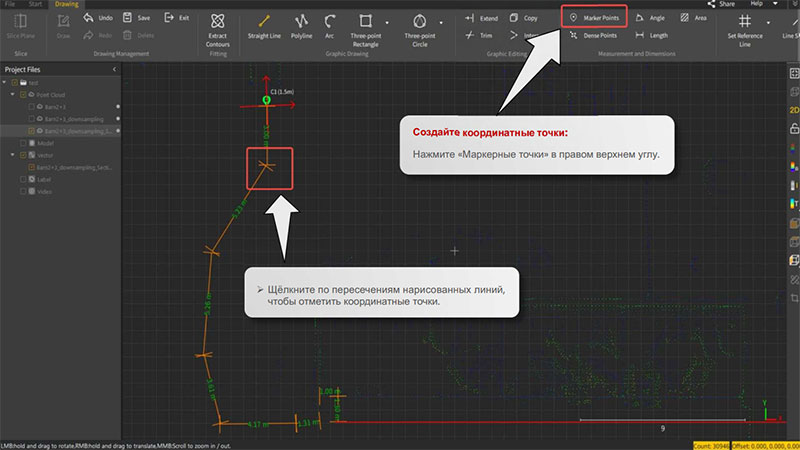Select the Straight Line drawing tool
The height and width of the screenshot is (450, 800).
tap(264, 27)
